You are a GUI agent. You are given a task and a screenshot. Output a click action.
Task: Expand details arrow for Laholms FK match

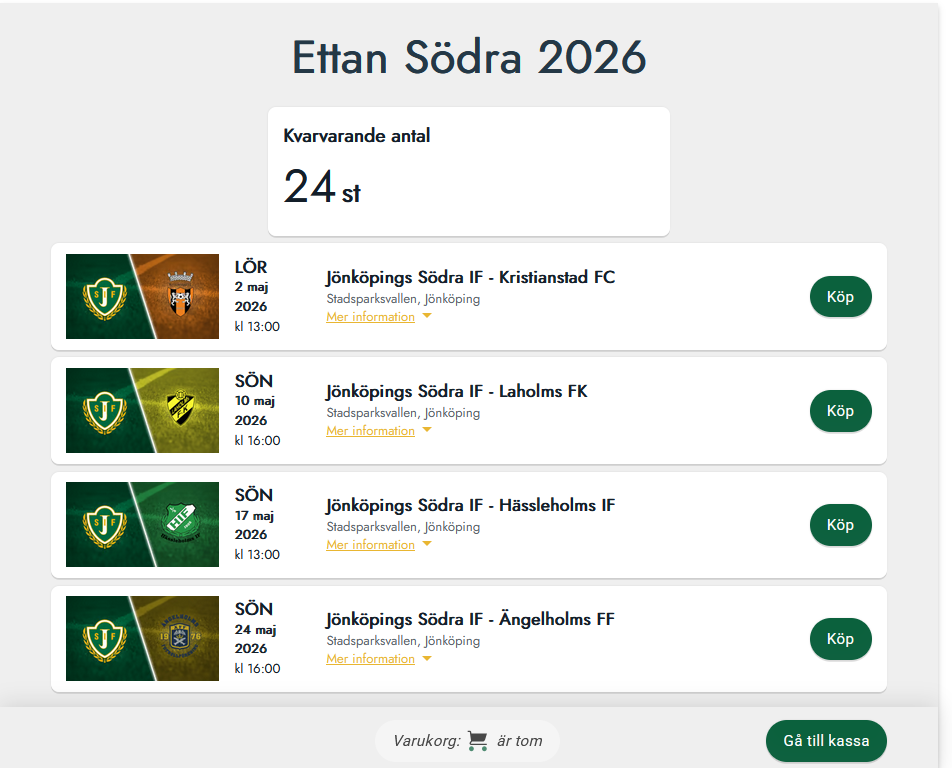coord(427,431)
